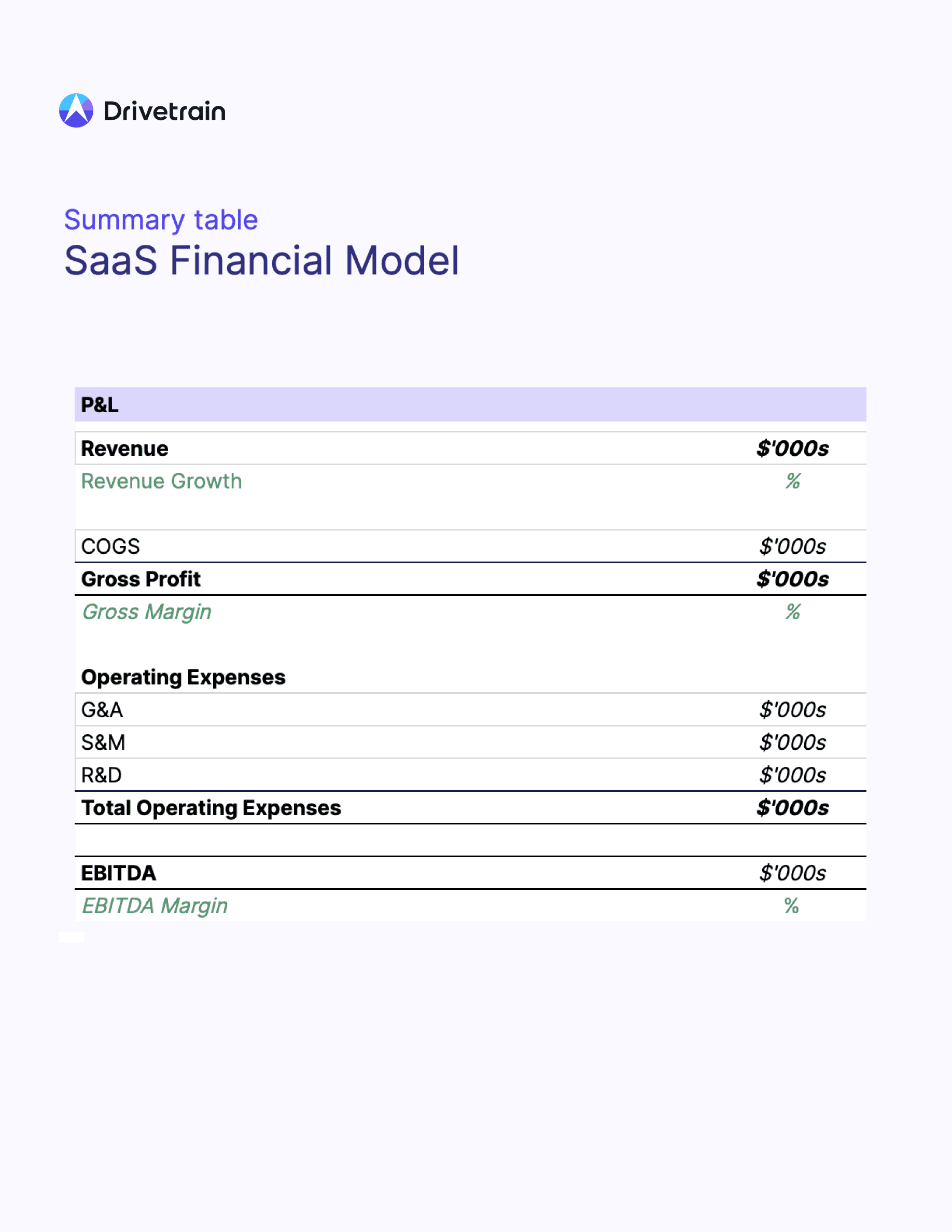
Task: Click the EBITDA row label
Action: coord(118,873)
